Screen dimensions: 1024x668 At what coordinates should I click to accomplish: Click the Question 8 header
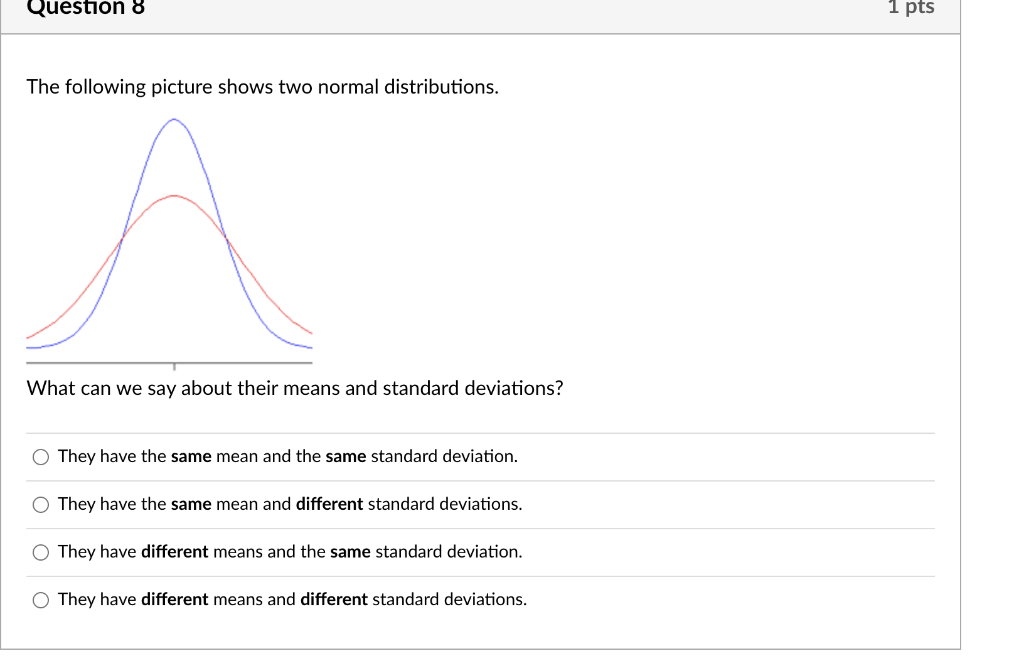tap(84, 8)
